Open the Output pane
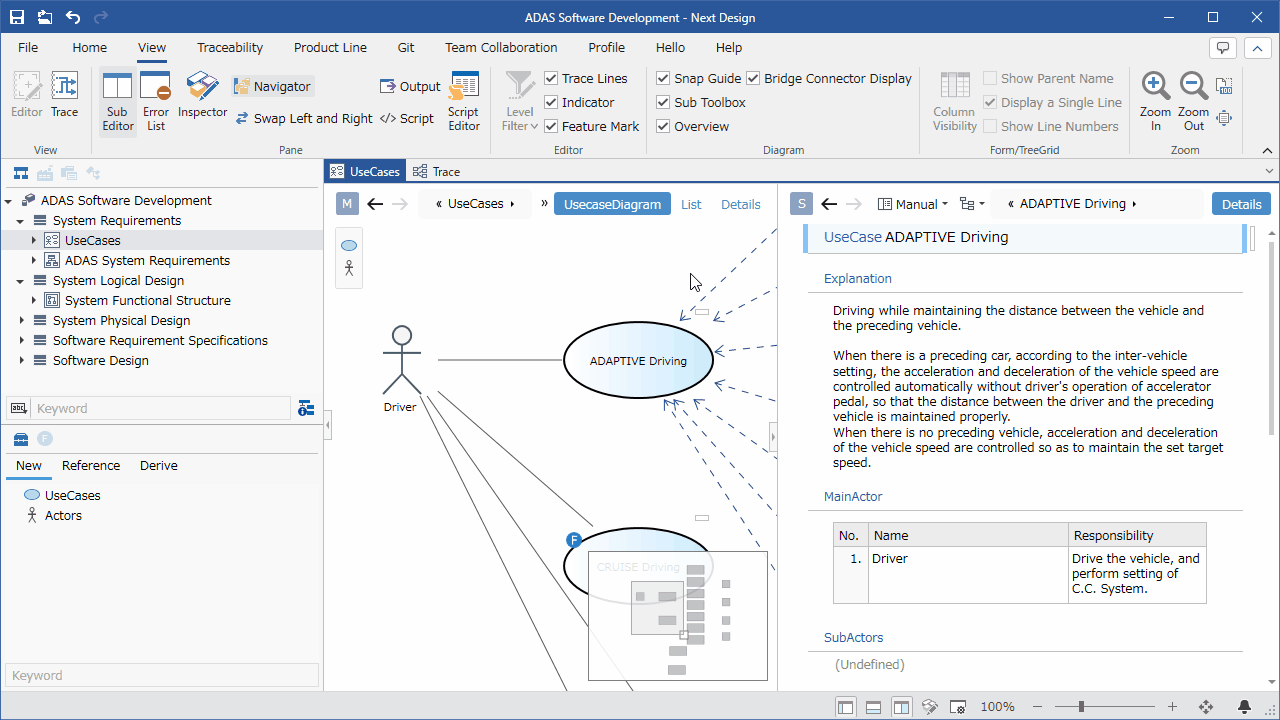 point(410,87)
